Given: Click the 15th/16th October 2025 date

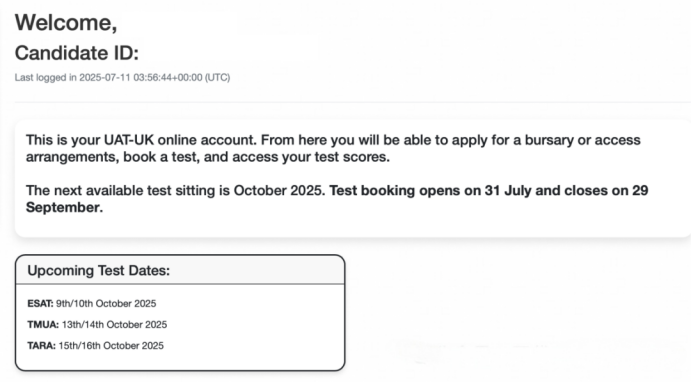Looking at the screenshot, I should 111,345.
